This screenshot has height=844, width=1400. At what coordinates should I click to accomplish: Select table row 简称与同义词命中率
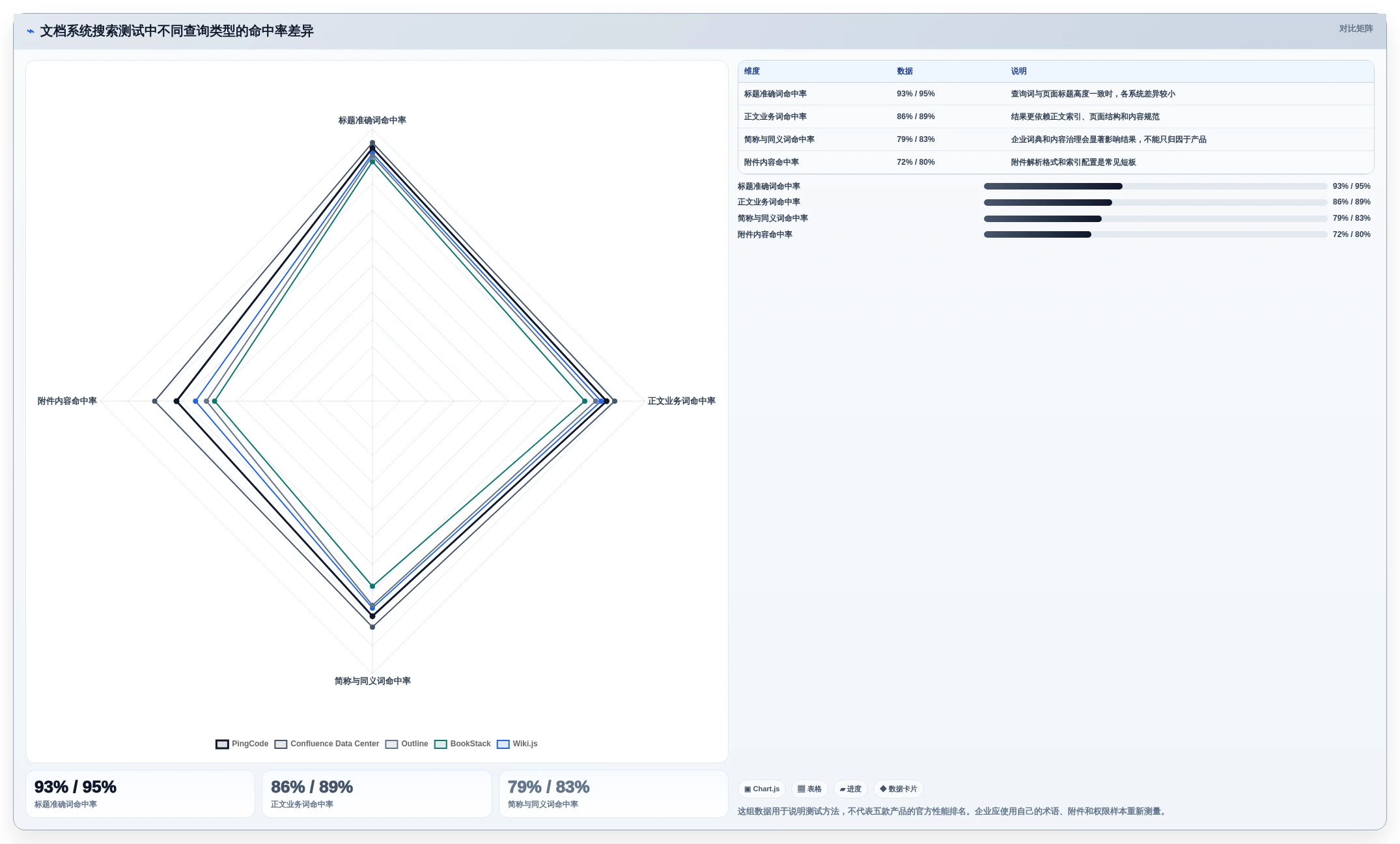(x=1056, y=139)
